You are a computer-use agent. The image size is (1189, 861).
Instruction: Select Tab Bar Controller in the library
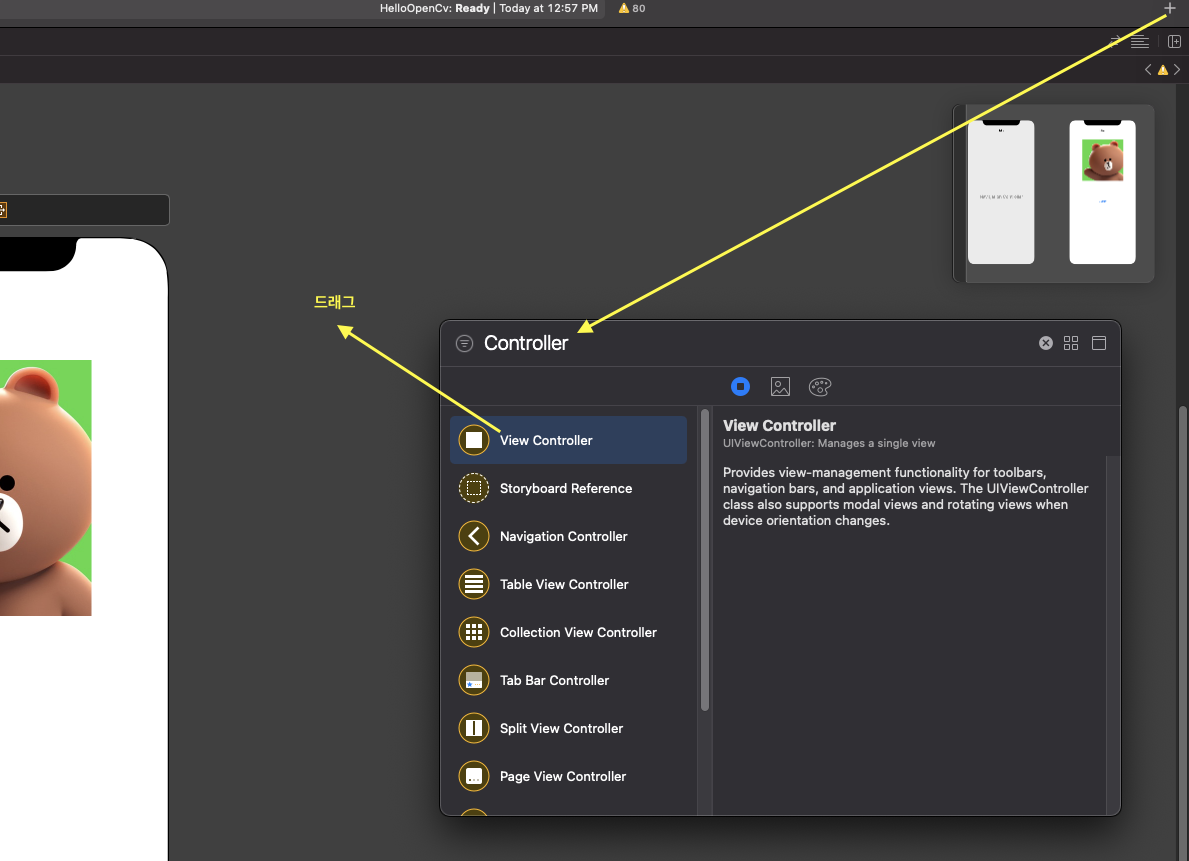click(568, 680)
